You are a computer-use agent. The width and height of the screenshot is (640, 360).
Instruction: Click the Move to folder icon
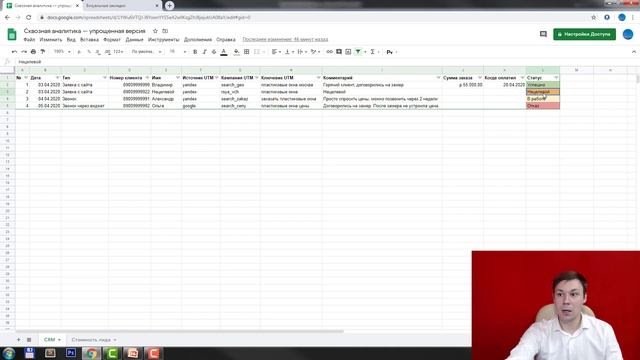tap(165, 31)
